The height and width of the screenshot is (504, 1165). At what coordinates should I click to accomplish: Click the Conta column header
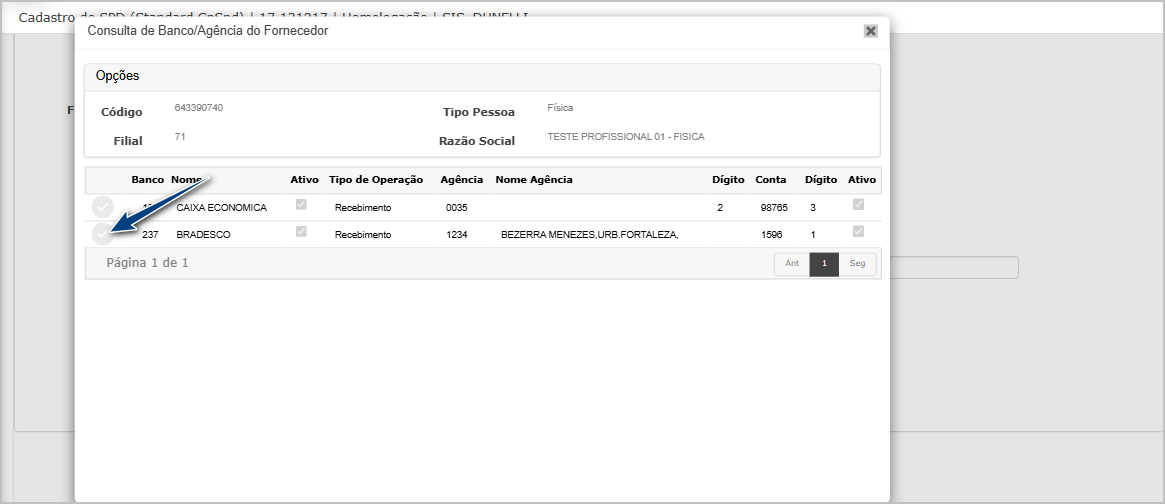click(770, 180)
